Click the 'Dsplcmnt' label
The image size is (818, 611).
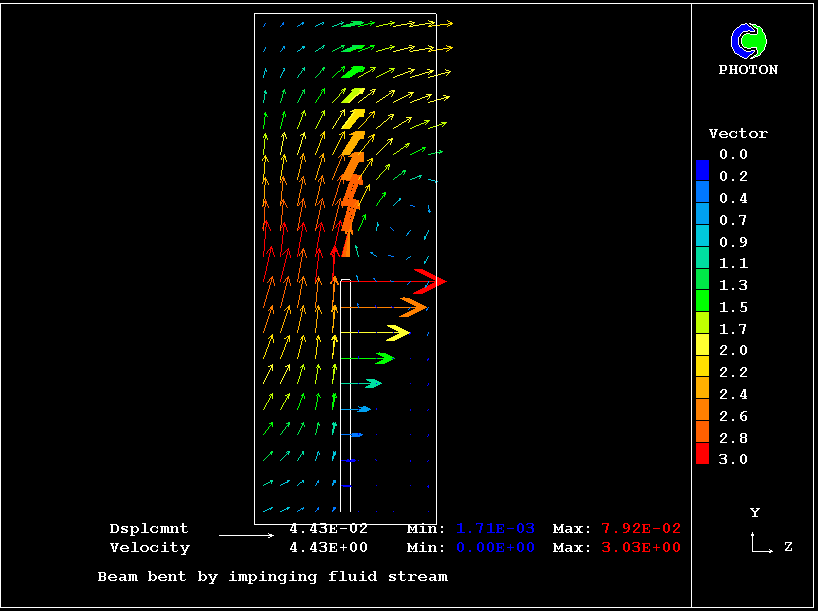click(x=149, y=528)
